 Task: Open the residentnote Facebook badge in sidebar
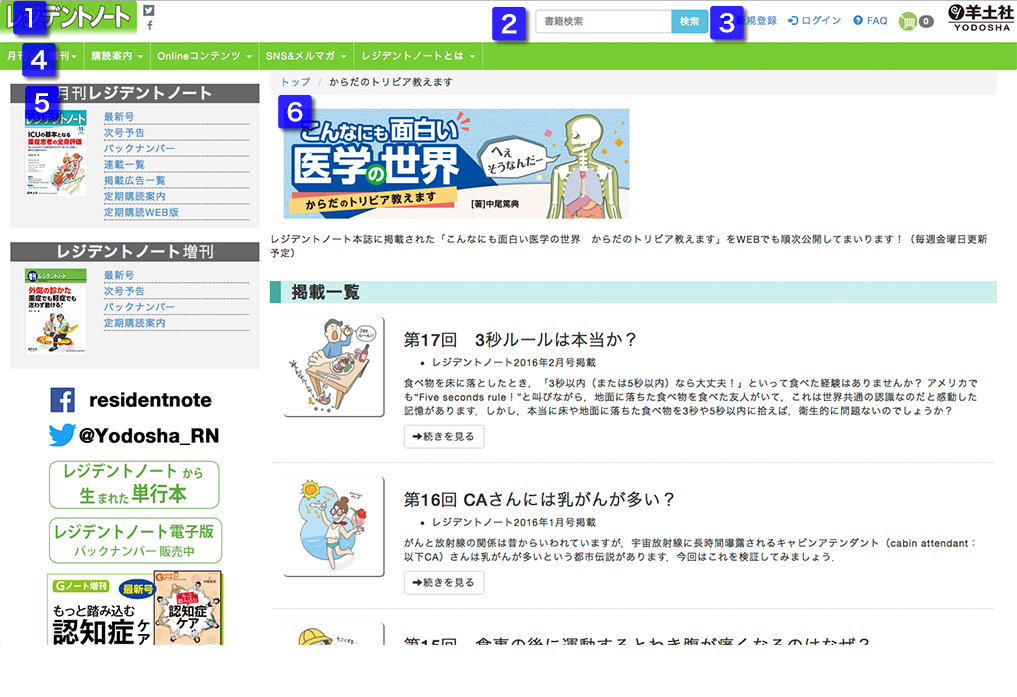(131, 401)
